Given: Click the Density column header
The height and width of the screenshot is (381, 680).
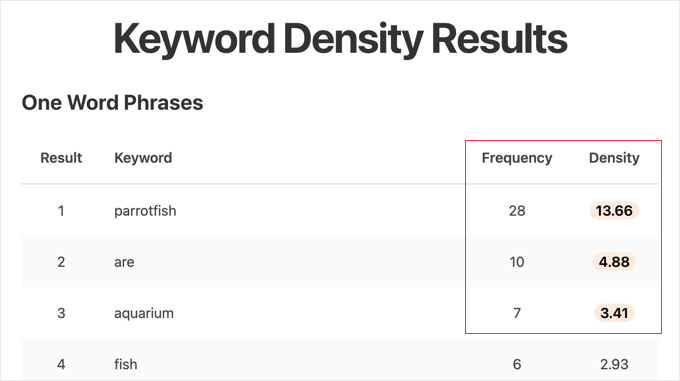Looking at the screenshot, I should [x=614, y=158].
